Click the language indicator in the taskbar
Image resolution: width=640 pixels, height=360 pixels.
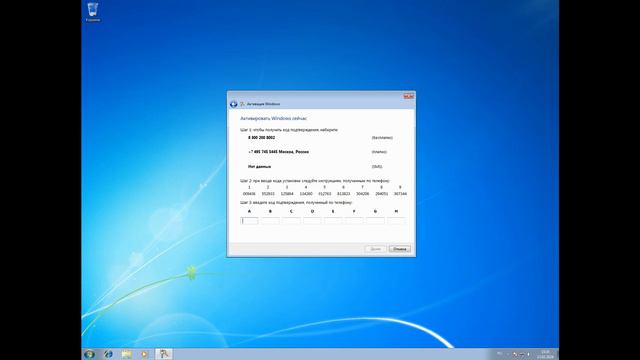(500, 354)
